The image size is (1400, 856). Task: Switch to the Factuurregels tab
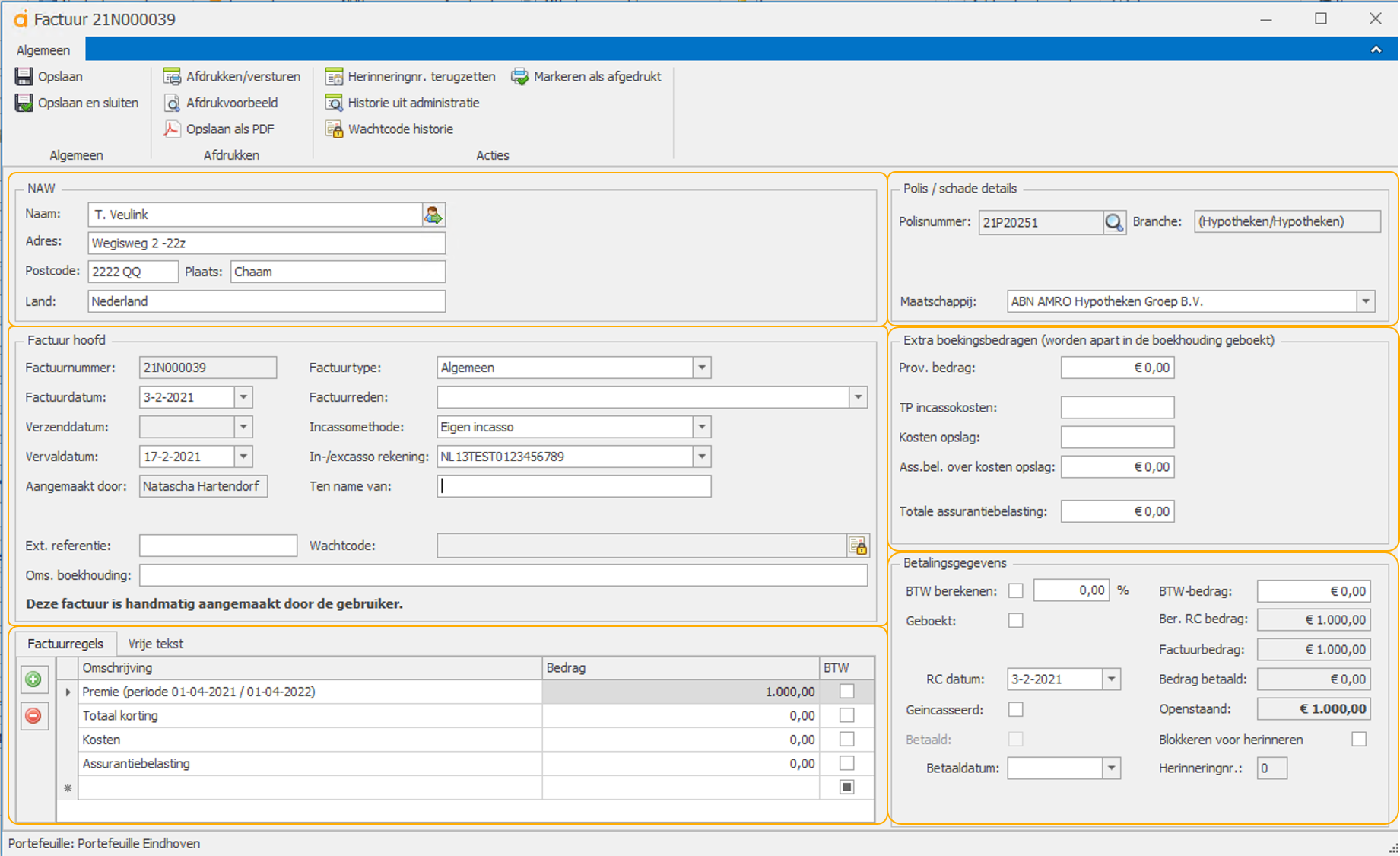pyautogui.click(x=65, y=644)
